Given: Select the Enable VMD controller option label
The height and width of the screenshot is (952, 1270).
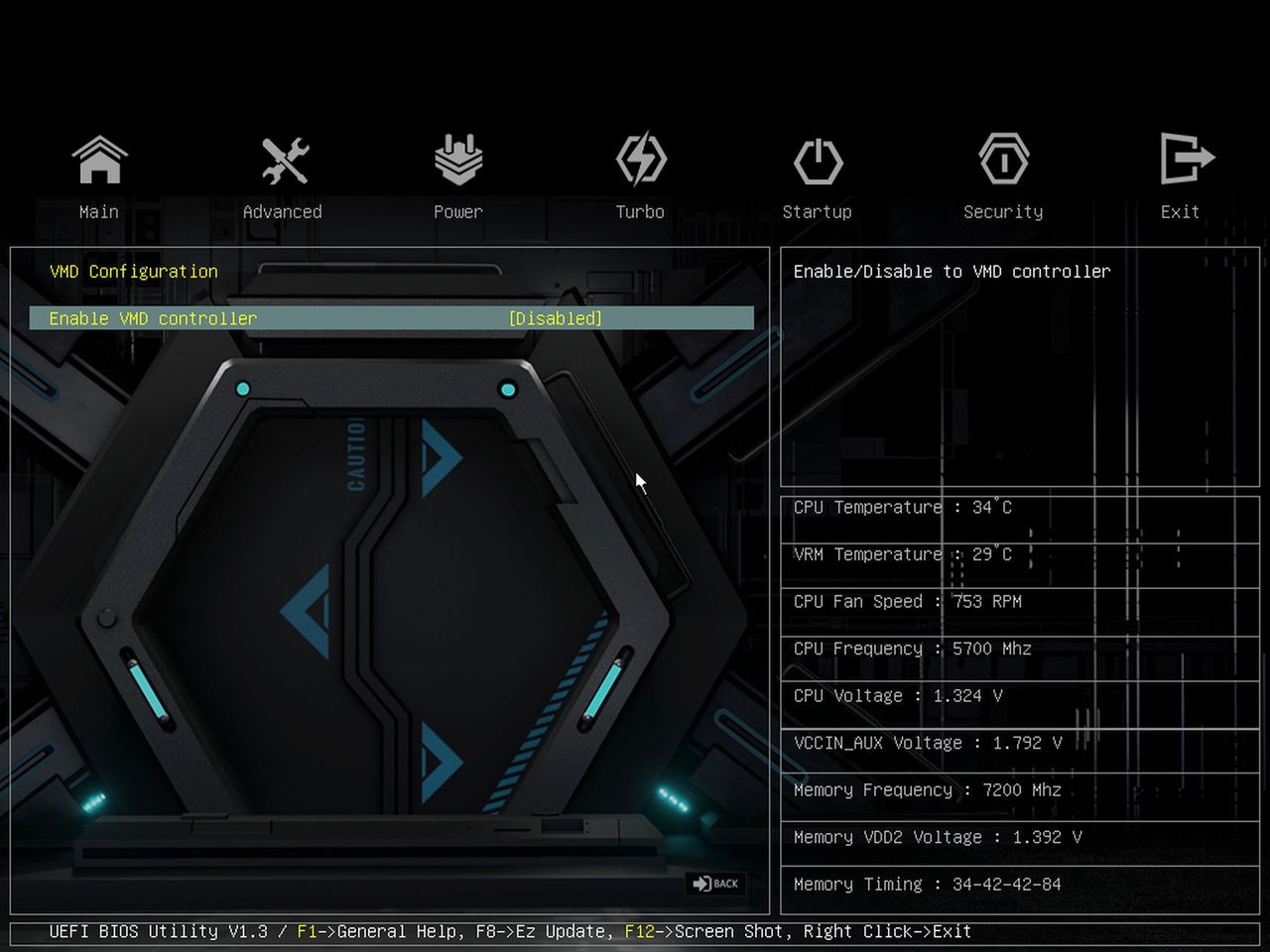Looking at the screenshot, I should 153,318.
